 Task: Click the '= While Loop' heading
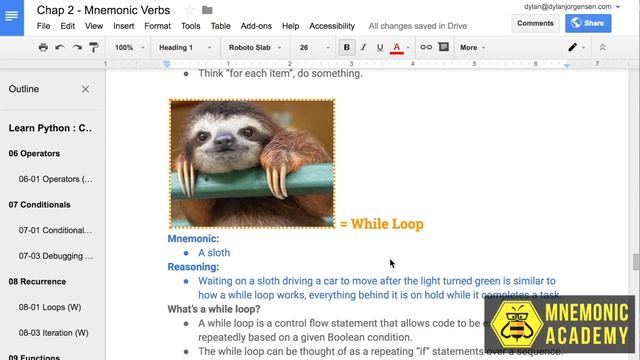pos(382,224)
